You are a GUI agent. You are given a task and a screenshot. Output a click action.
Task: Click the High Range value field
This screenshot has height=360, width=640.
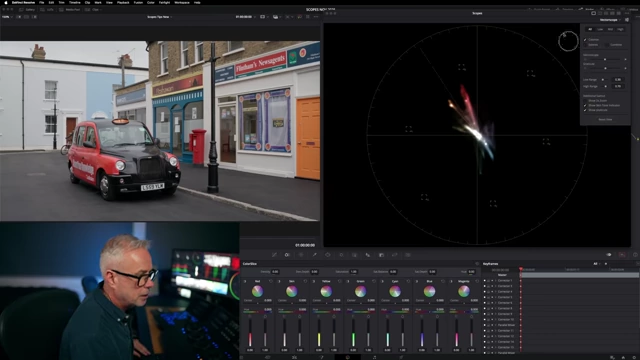[x=618, y=86]
